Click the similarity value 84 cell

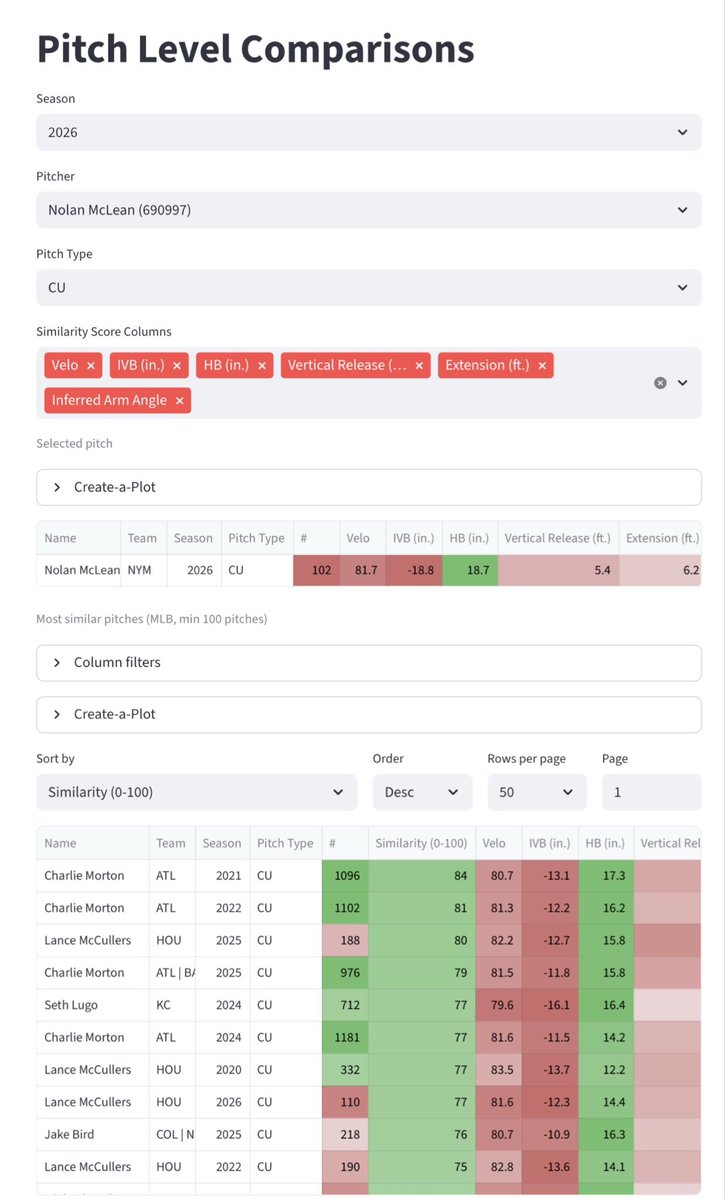click(421, 876)
